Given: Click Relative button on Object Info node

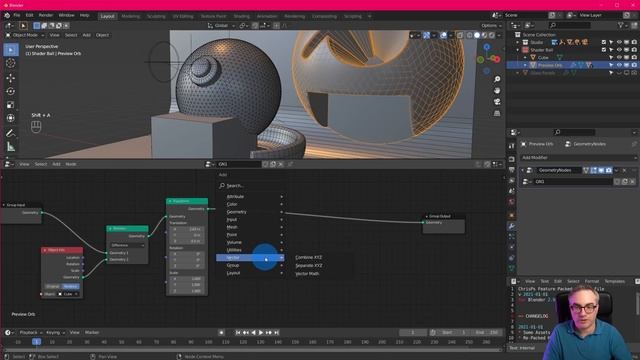Looking at the screenshot, I should pyautogui.click(x=71, y=287).
